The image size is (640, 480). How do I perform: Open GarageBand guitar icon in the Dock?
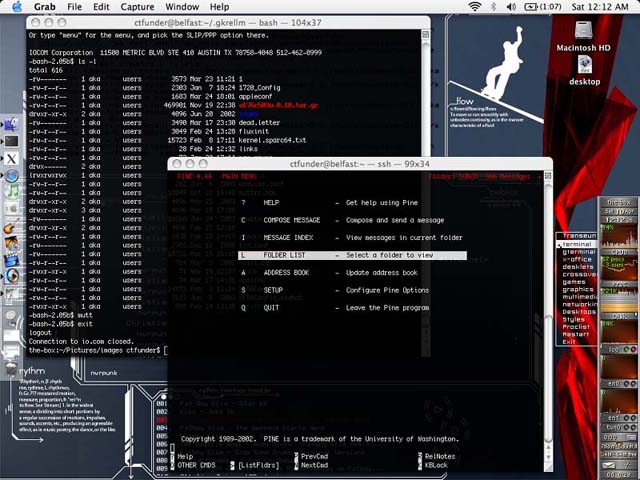tap(11, 227)
